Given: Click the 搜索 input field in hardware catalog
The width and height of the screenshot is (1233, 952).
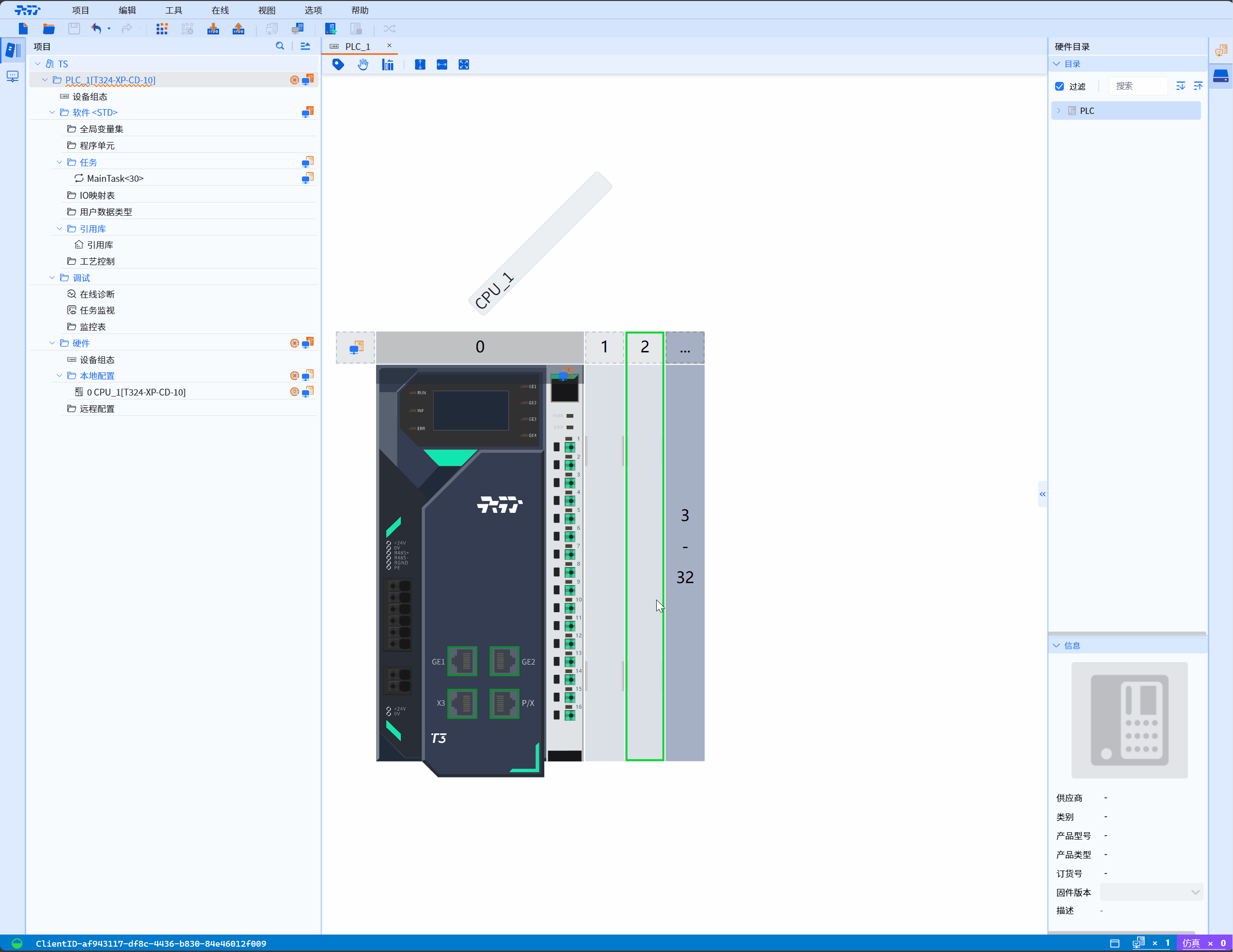Looking at the screenshot, I should [1137, 86].
